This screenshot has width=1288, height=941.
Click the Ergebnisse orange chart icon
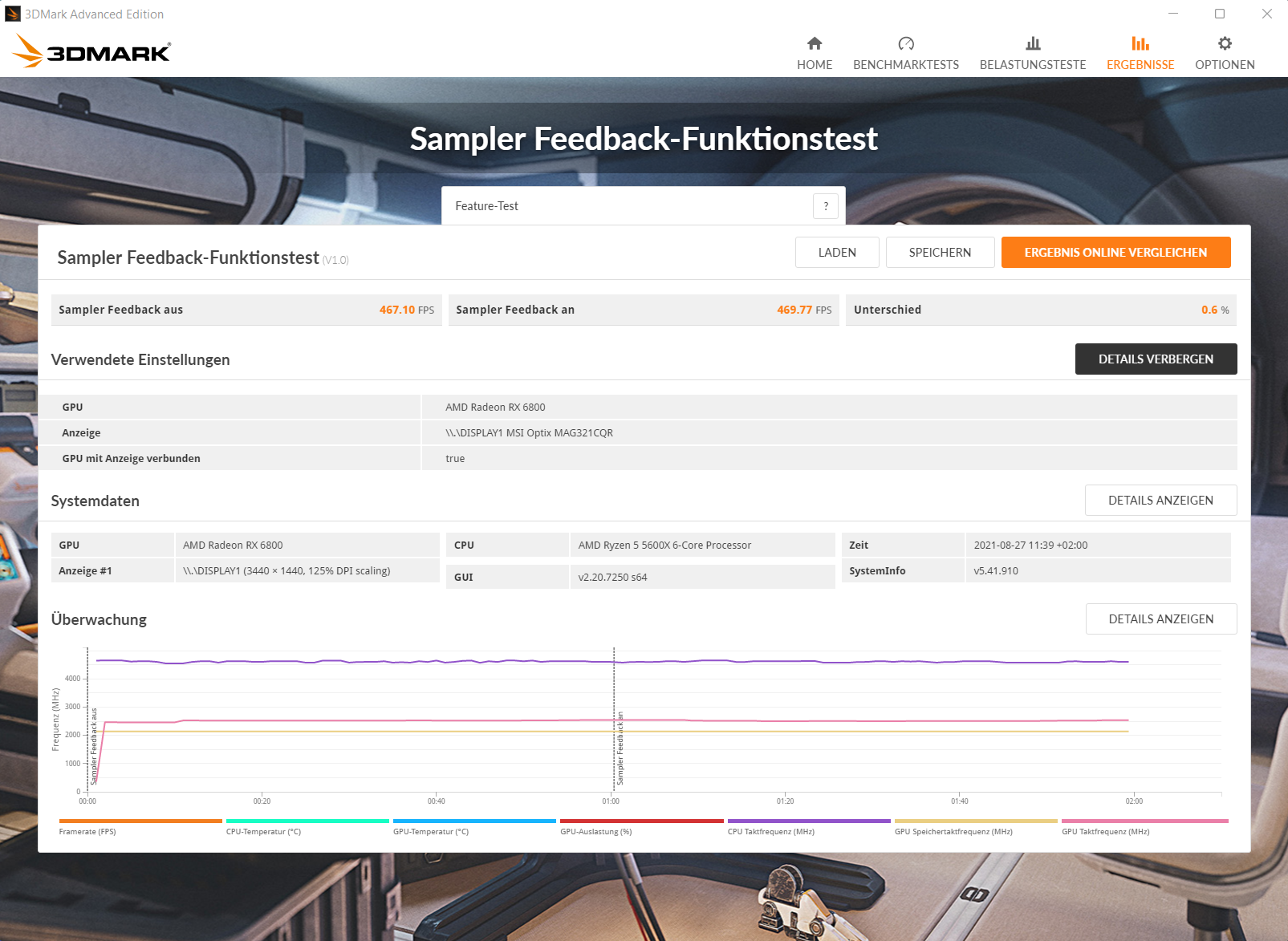[x=1140, y=43]
